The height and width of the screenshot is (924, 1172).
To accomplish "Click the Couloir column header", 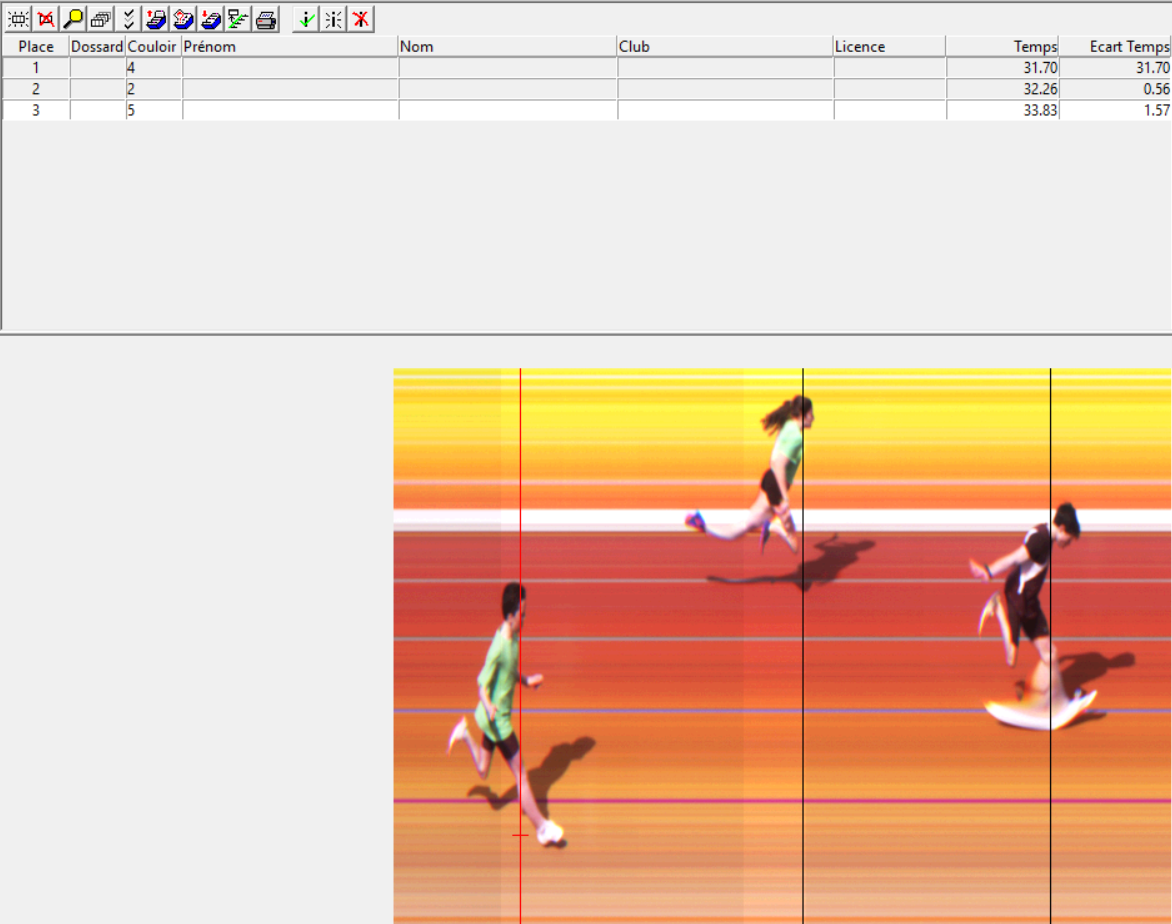I will point(153,46).
